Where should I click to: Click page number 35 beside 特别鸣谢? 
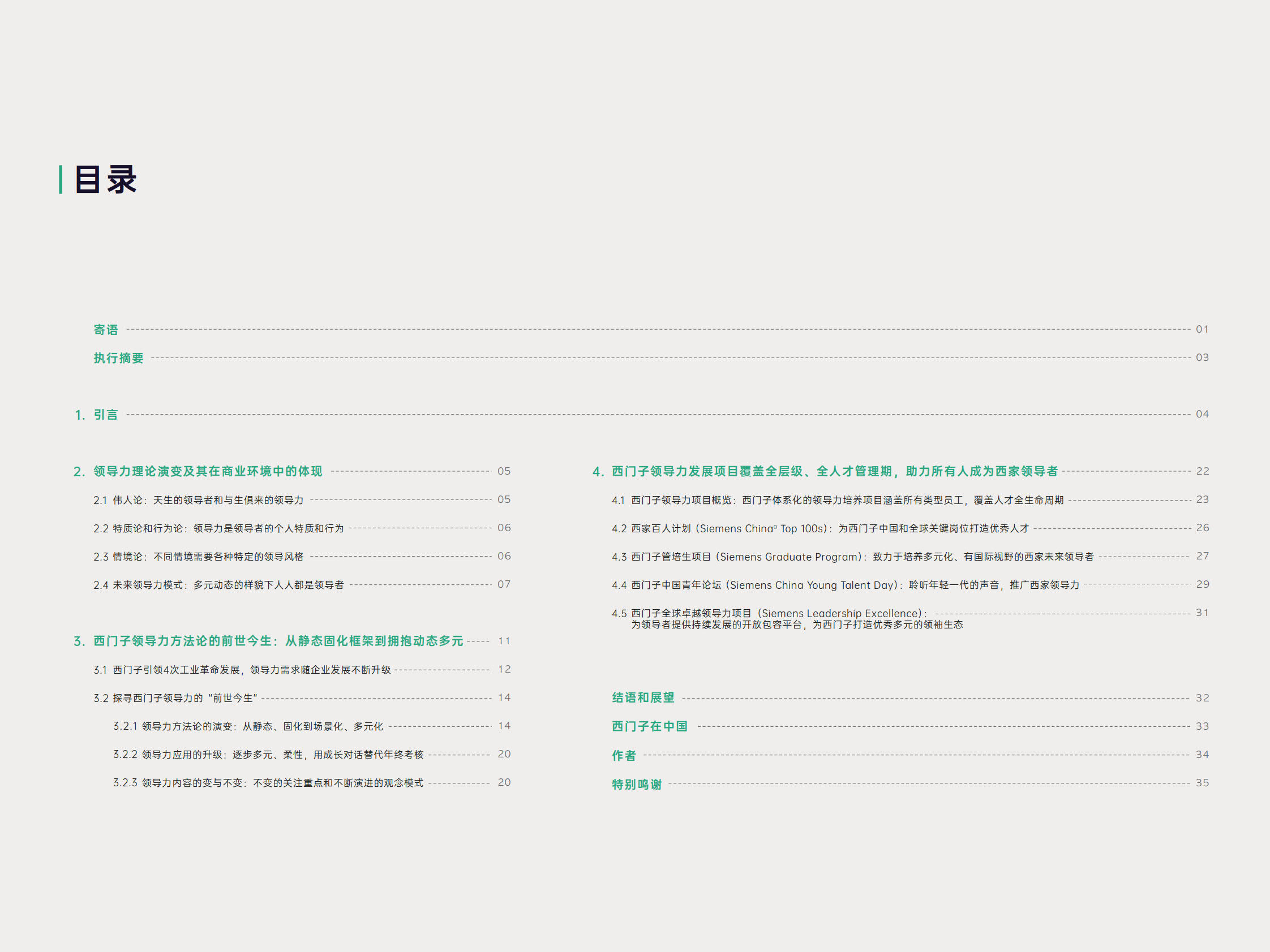click(x=1202, y=783)
